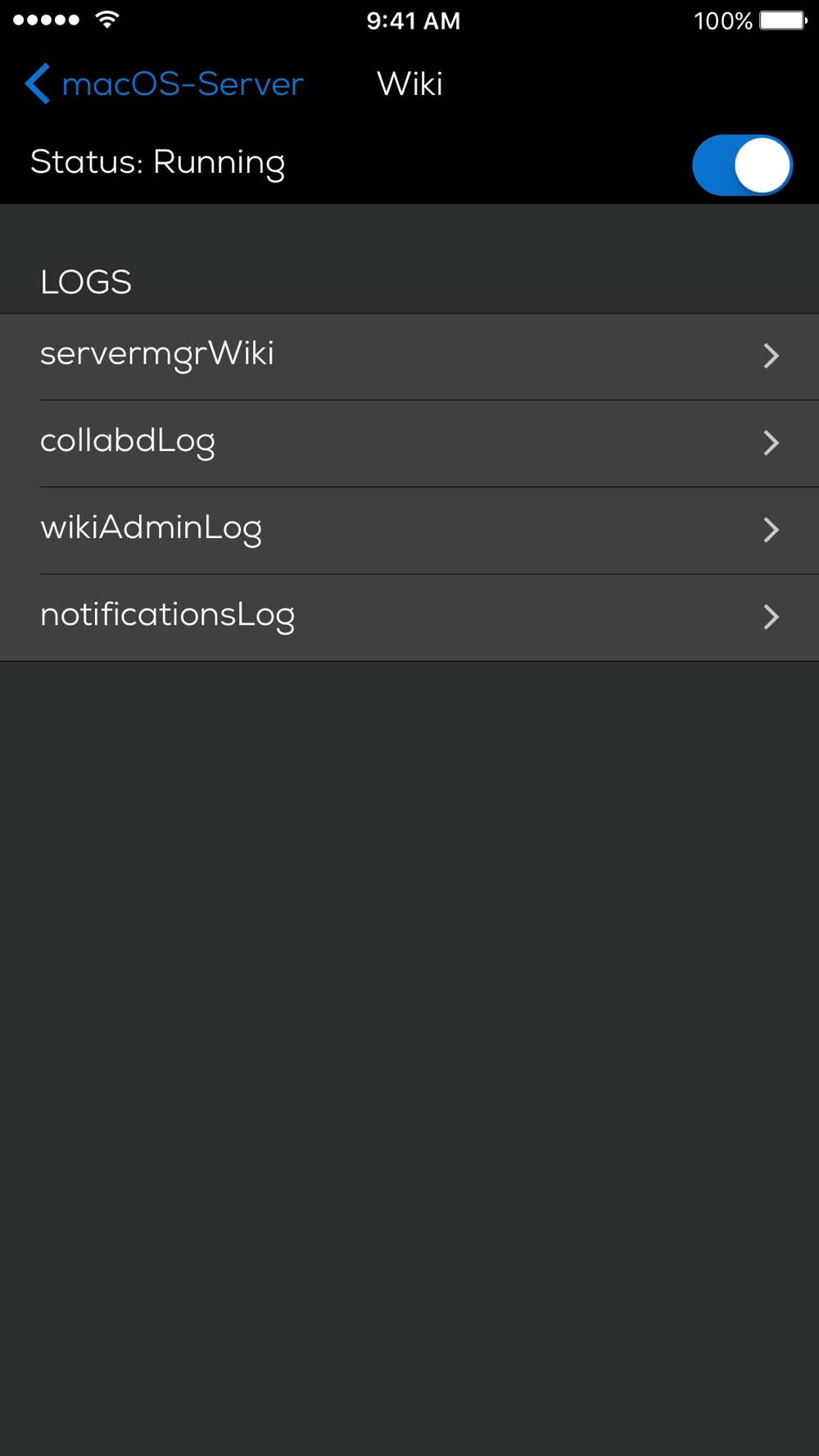Open the servermgrWiki log
The height and width of the screenshot is (1456, 819).
tap(157, 355)
